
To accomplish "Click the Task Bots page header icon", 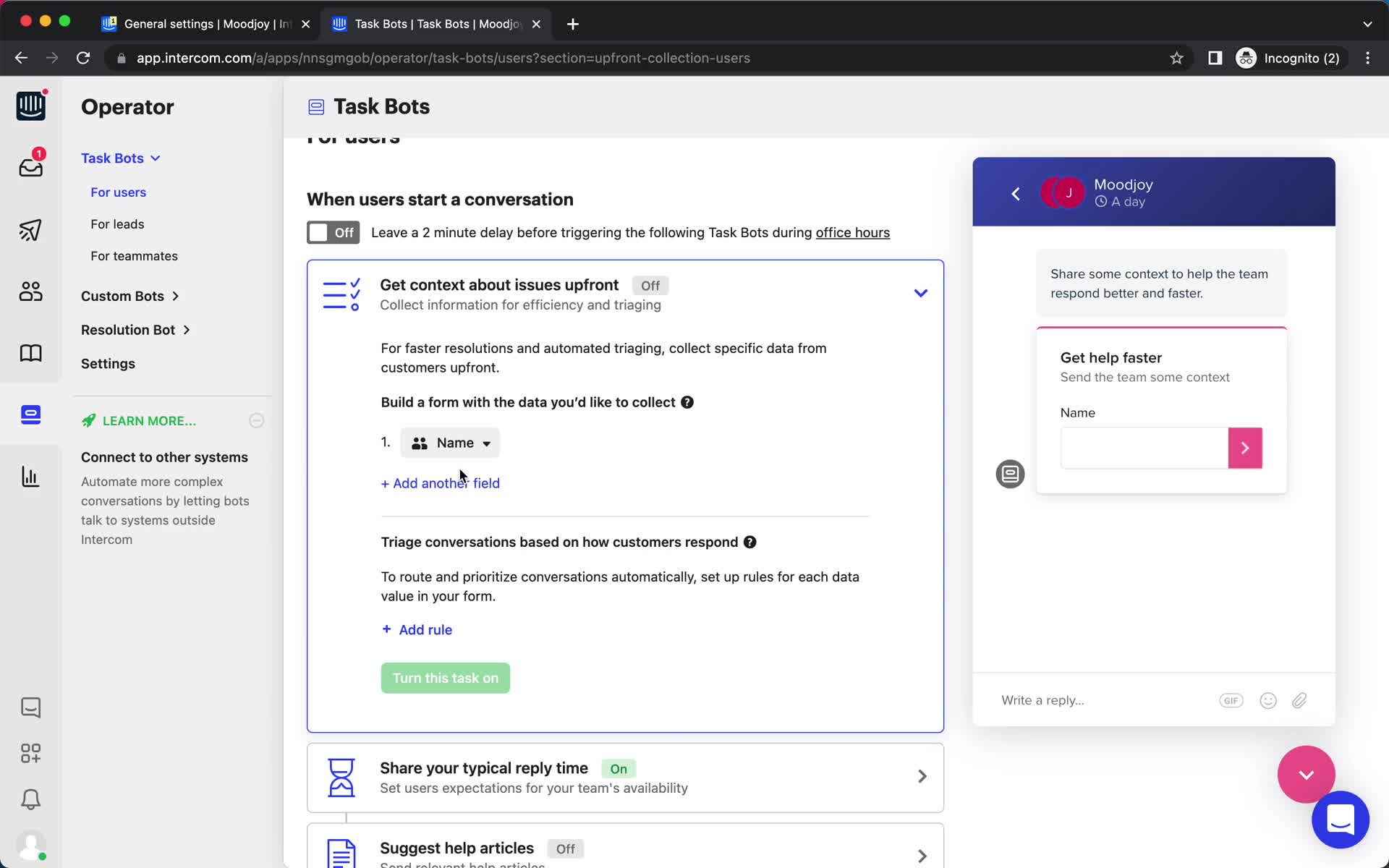I will click(316, 107).
